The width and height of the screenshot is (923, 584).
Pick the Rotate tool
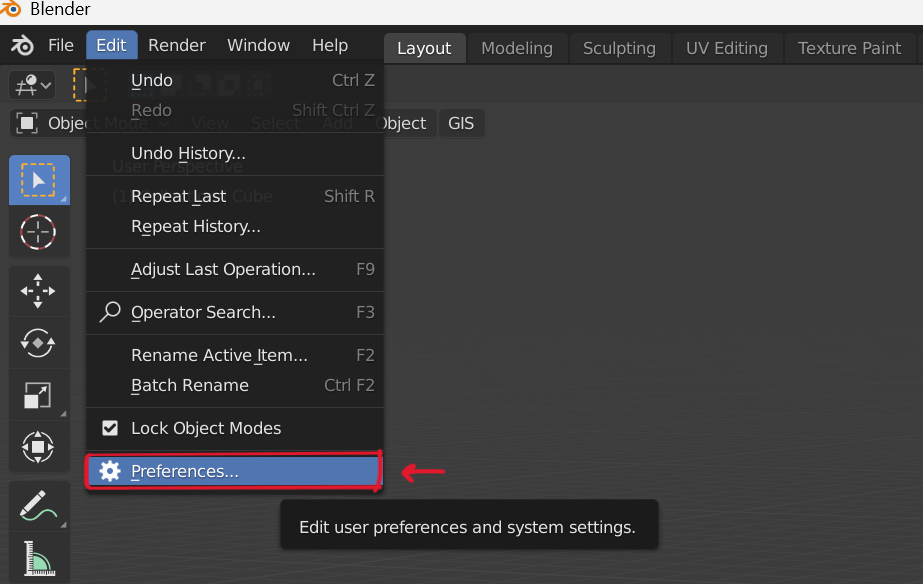39,343
